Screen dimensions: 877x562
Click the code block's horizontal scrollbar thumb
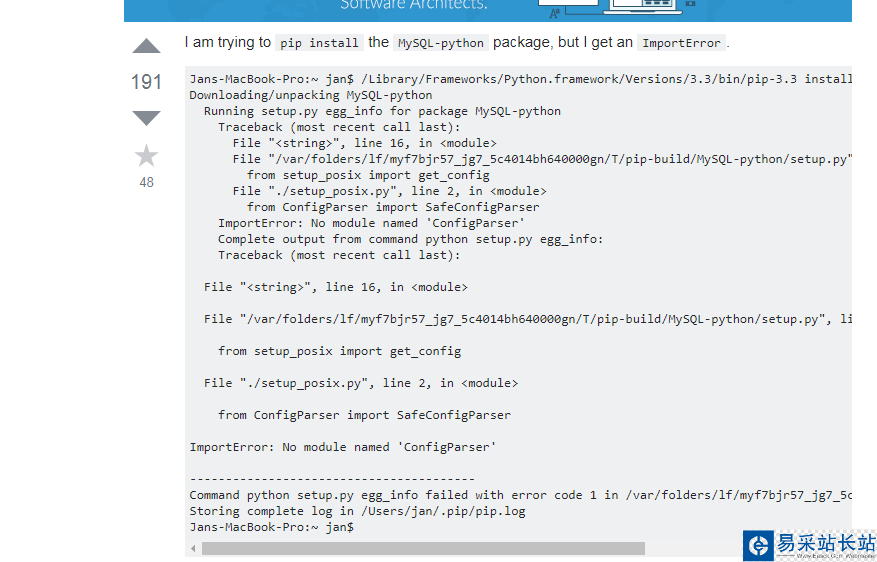click(x=422, y=548)
